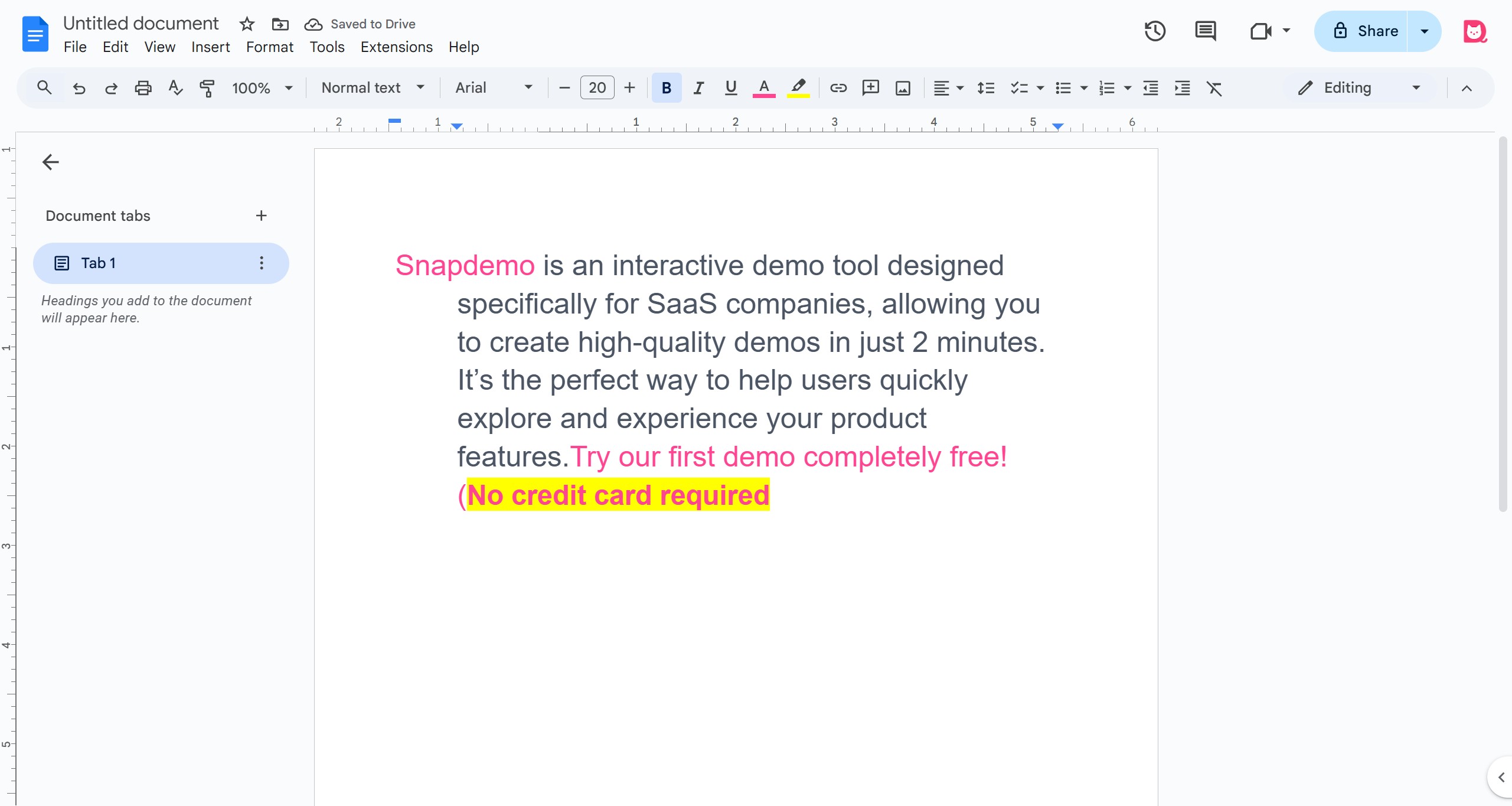Screen dimensions: 1512x806
Task: Add a new document tab
Action: coord(261,216)
